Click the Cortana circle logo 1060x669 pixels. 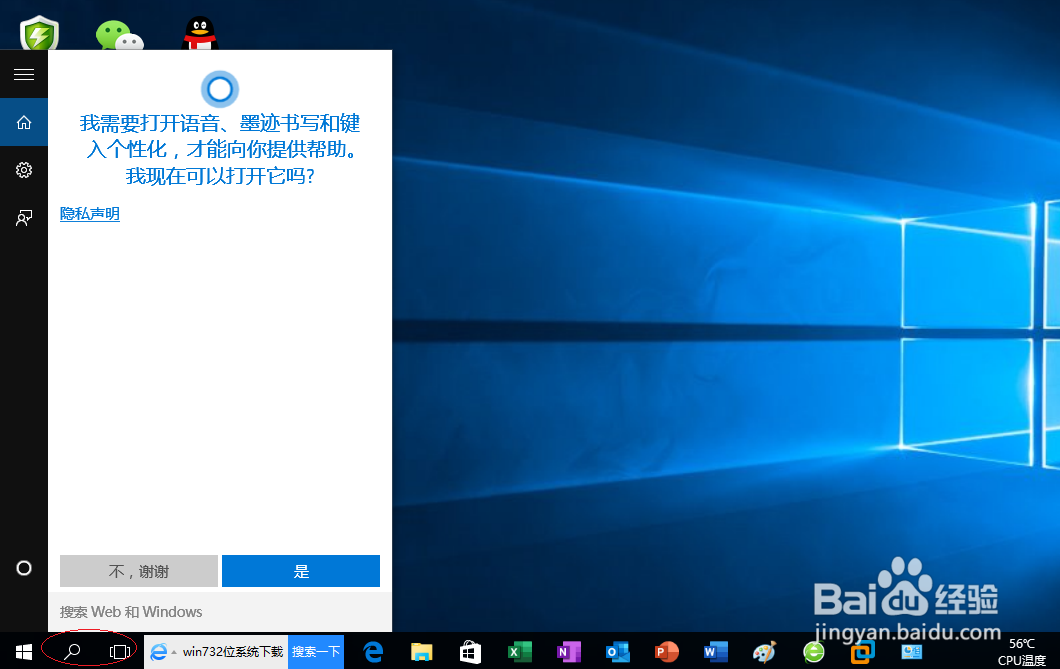[219, 88]
